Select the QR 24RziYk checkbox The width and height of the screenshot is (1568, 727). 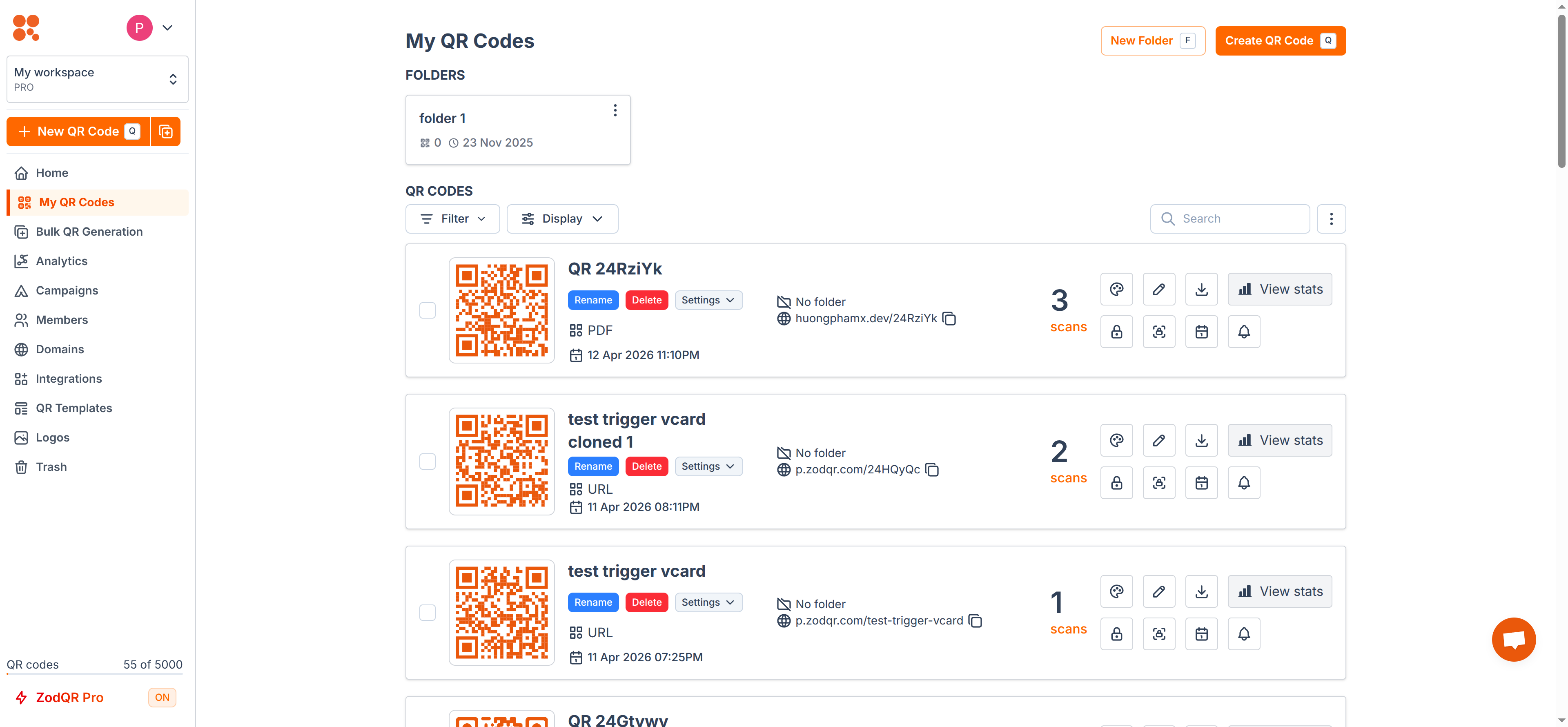(427, 310)
